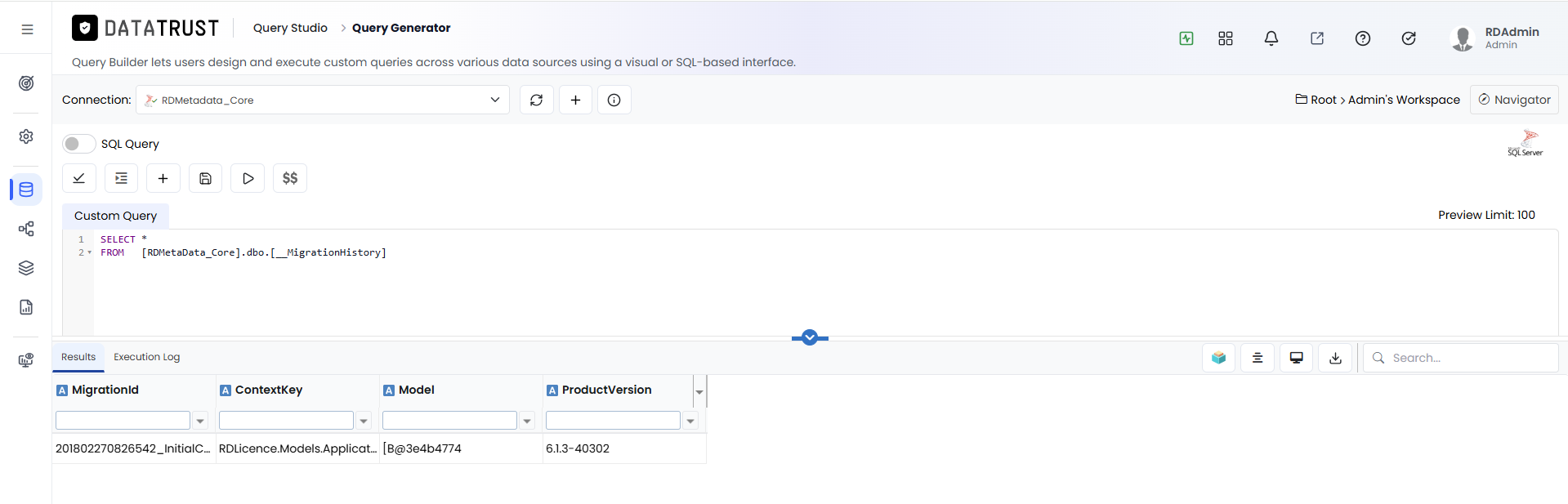Viewport: 1568px width, 504px height.
Task: Click the MigrationId filter input
Action: (x=123, y=421)
